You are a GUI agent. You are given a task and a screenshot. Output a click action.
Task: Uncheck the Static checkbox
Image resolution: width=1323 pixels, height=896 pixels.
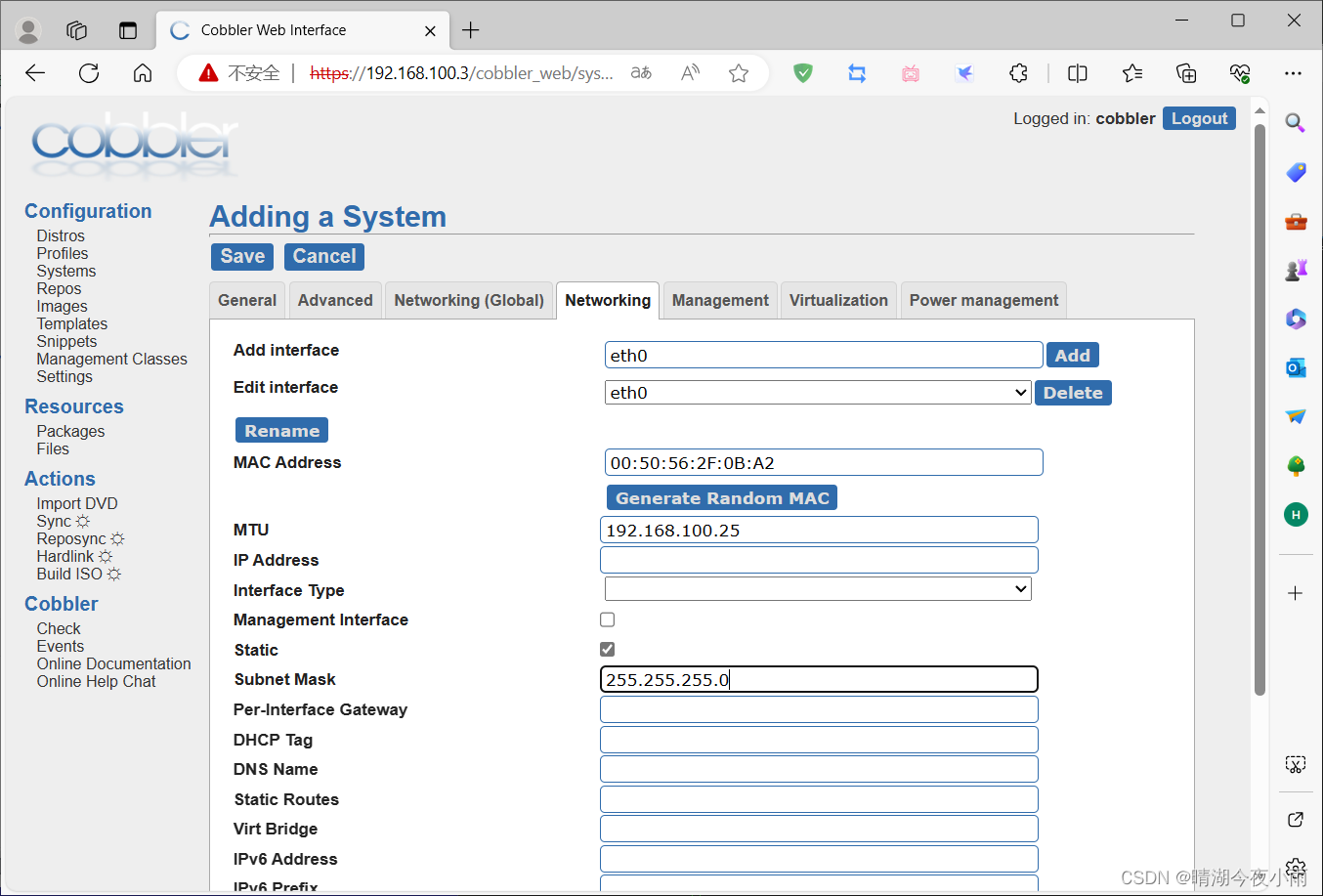pos(607,649)
